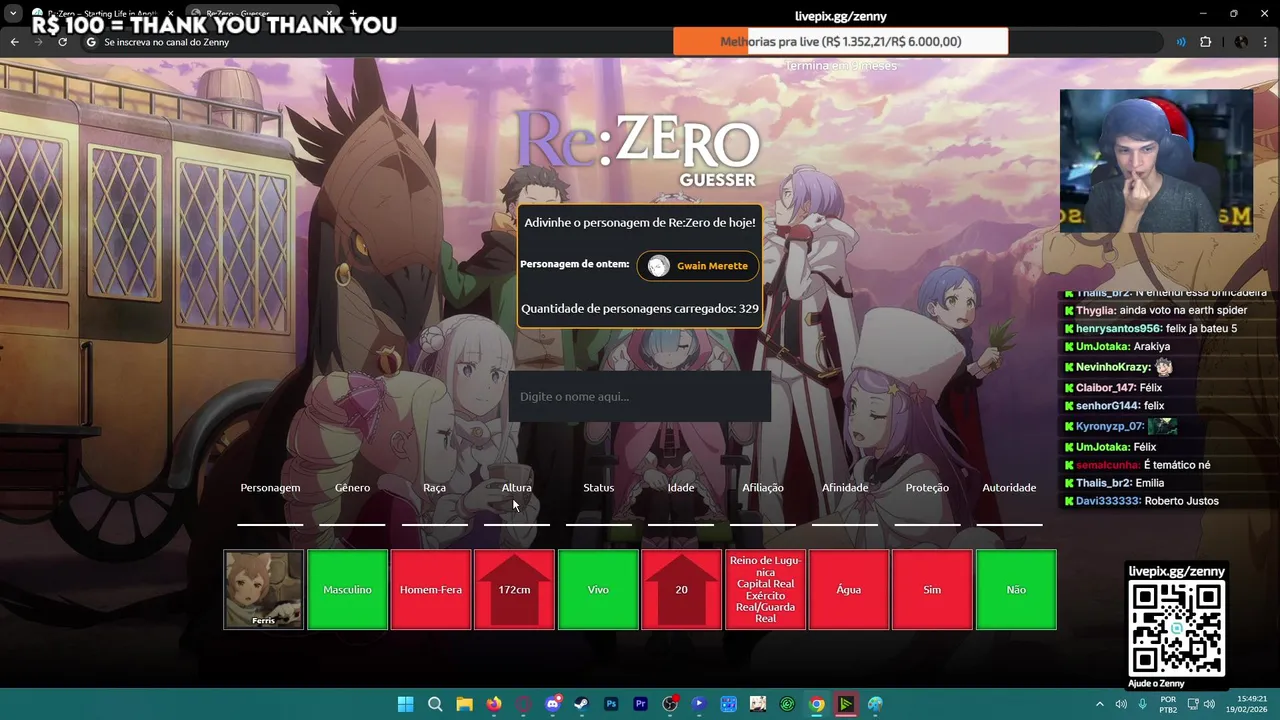Click the Gênero column header
Image resolution: width=1280 pixels, height=720 pixels.
pyautogui.click(x=352, y=488)
